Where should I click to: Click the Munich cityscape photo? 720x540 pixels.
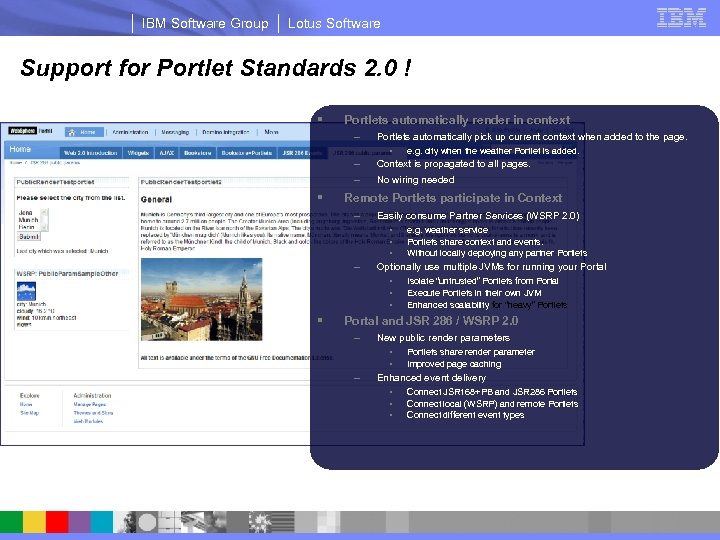coord(202,299)
